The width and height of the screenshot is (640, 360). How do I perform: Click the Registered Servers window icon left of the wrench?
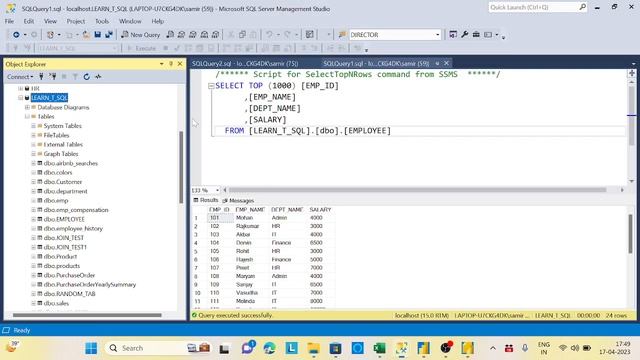pyautogui.click(x=453, y=35)
